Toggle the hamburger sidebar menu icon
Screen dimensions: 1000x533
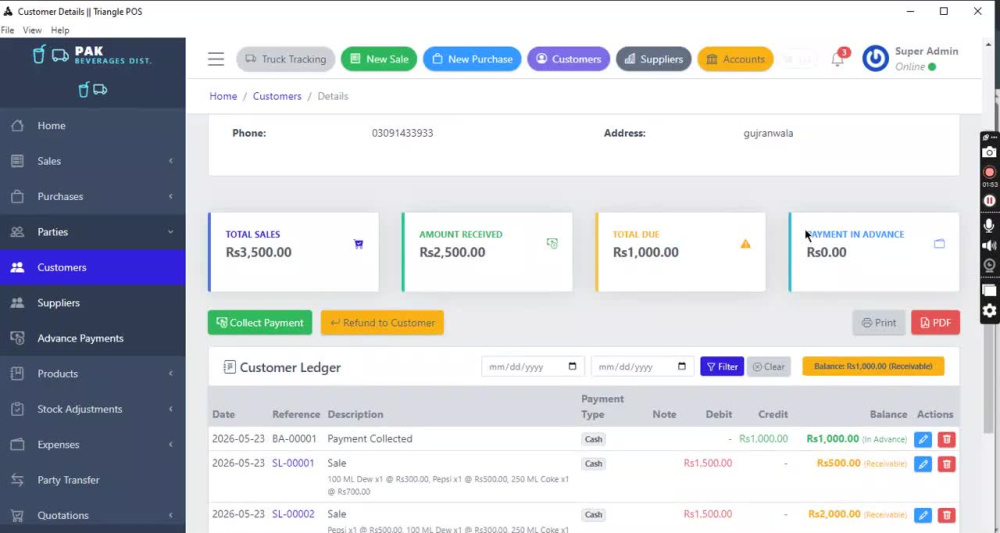tap(216, 59)
